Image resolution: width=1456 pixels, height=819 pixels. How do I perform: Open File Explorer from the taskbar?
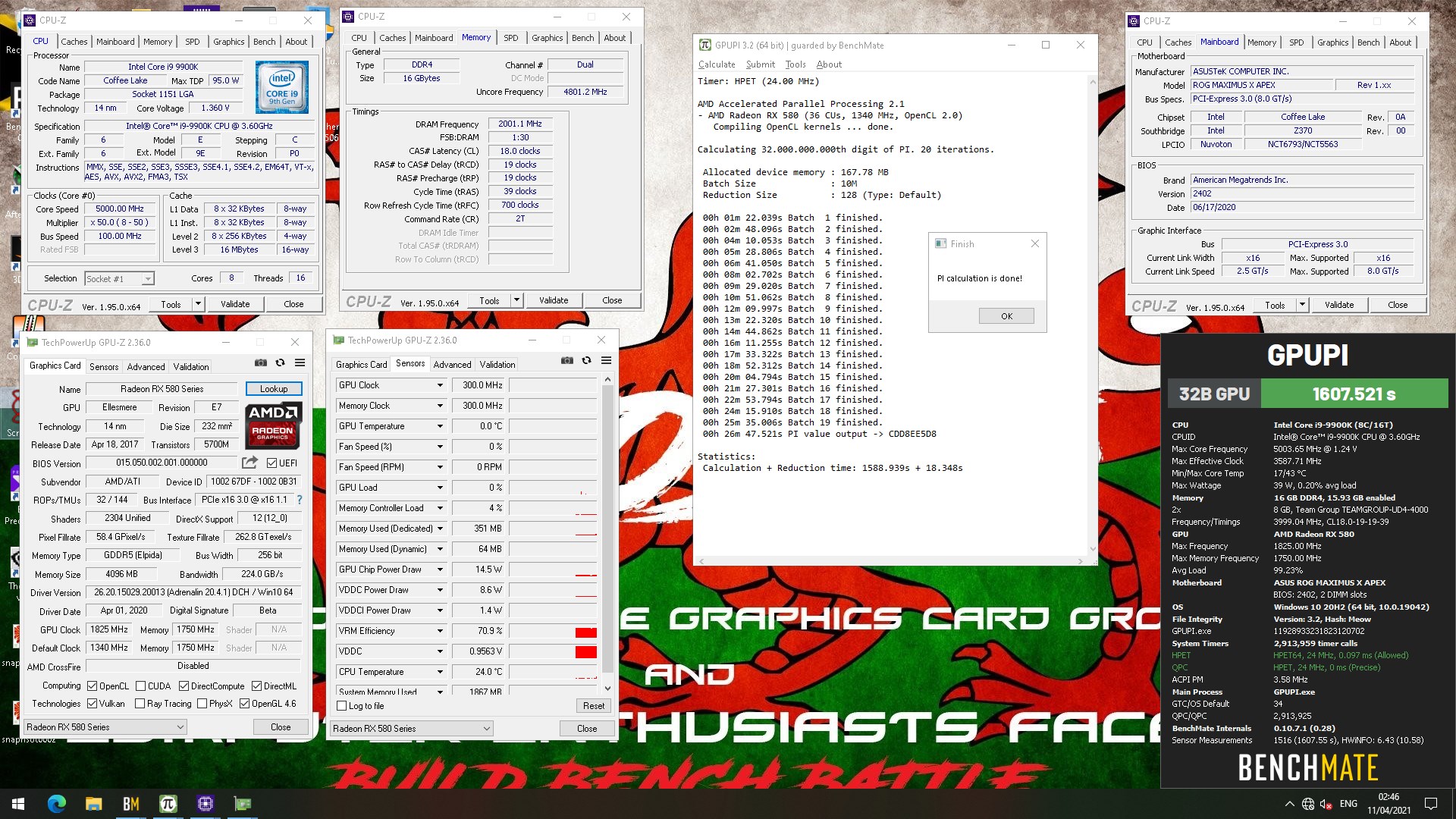(x=93, y=804)
